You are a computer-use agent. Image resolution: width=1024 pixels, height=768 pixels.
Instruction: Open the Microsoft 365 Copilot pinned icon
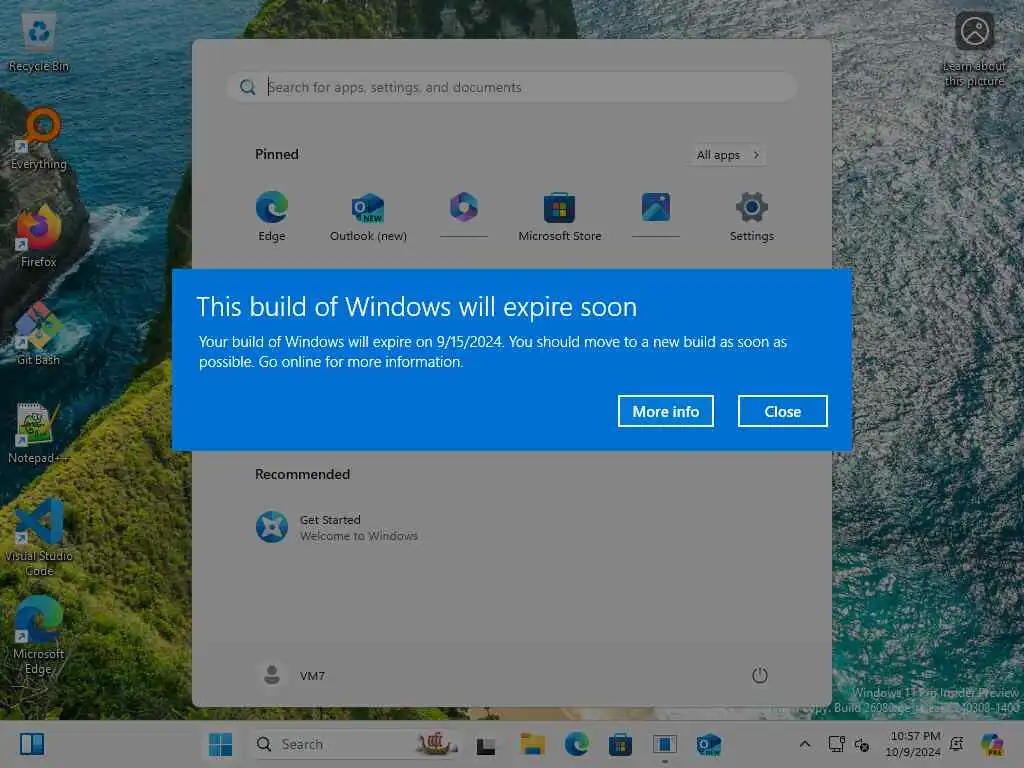(x=464, y=208)
